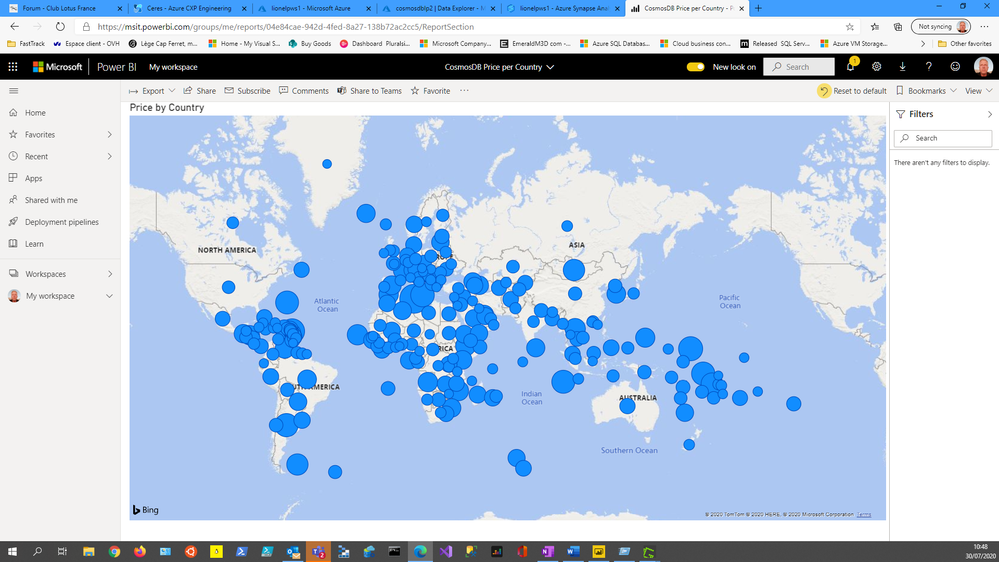Open Deployment pipelines
The image size is (999, 562).
tap(60, 222)
